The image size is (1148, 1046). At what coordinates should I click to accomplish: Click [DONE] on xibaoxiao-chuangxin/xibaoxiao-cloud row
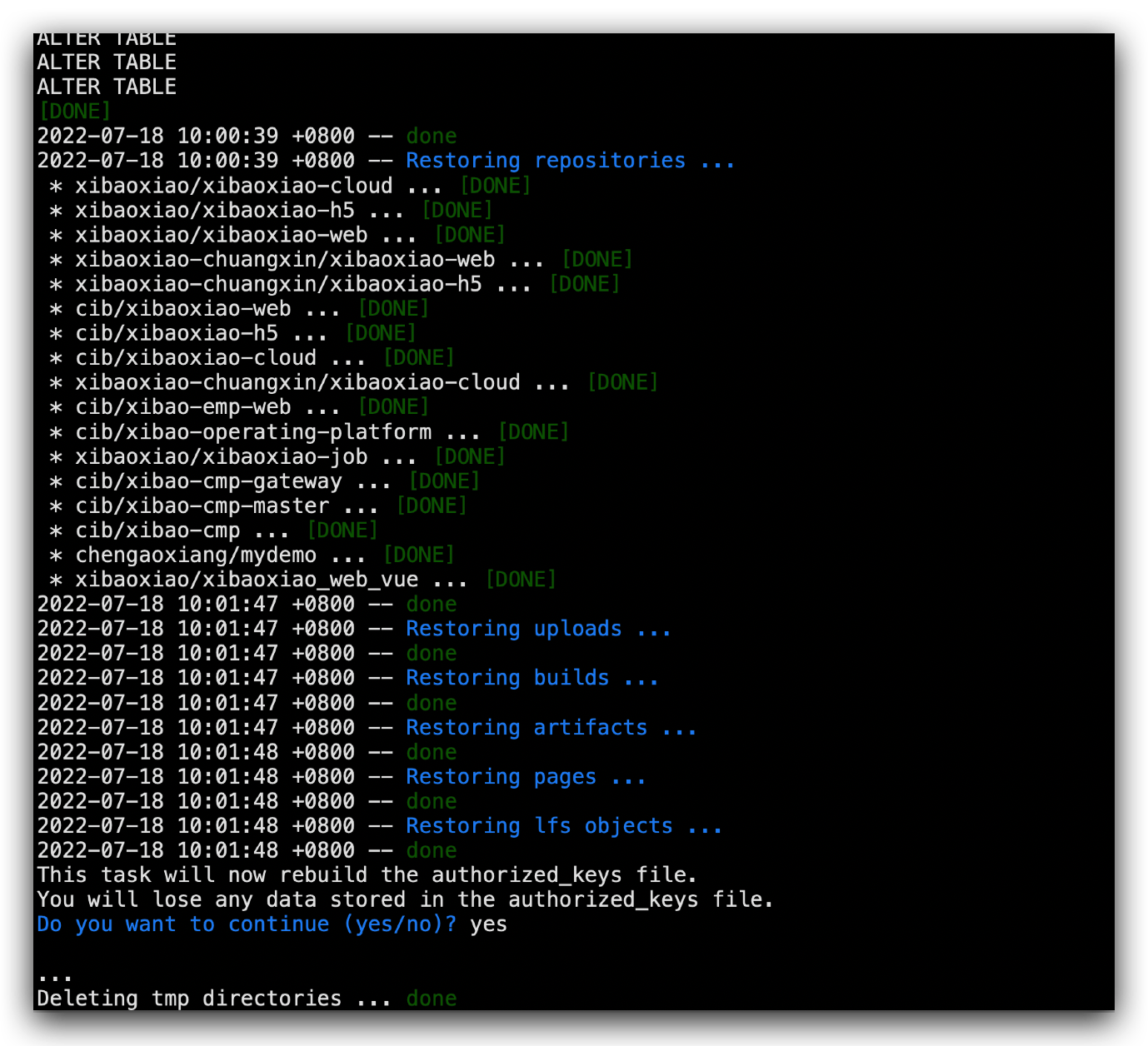(623, 382)
